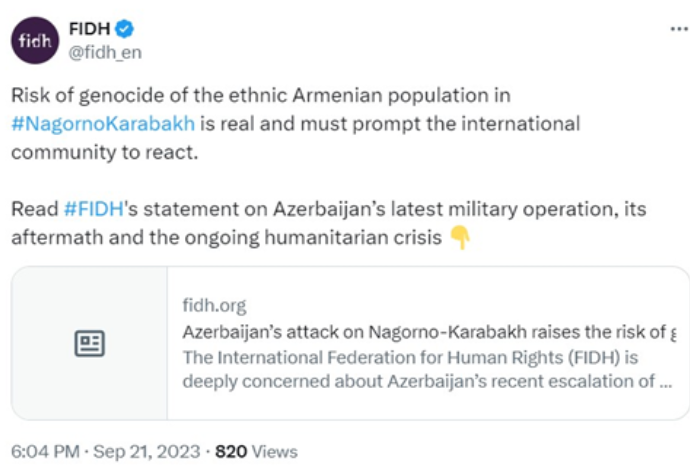
Task: Open the three-dot more options menu
Action: 679,29
